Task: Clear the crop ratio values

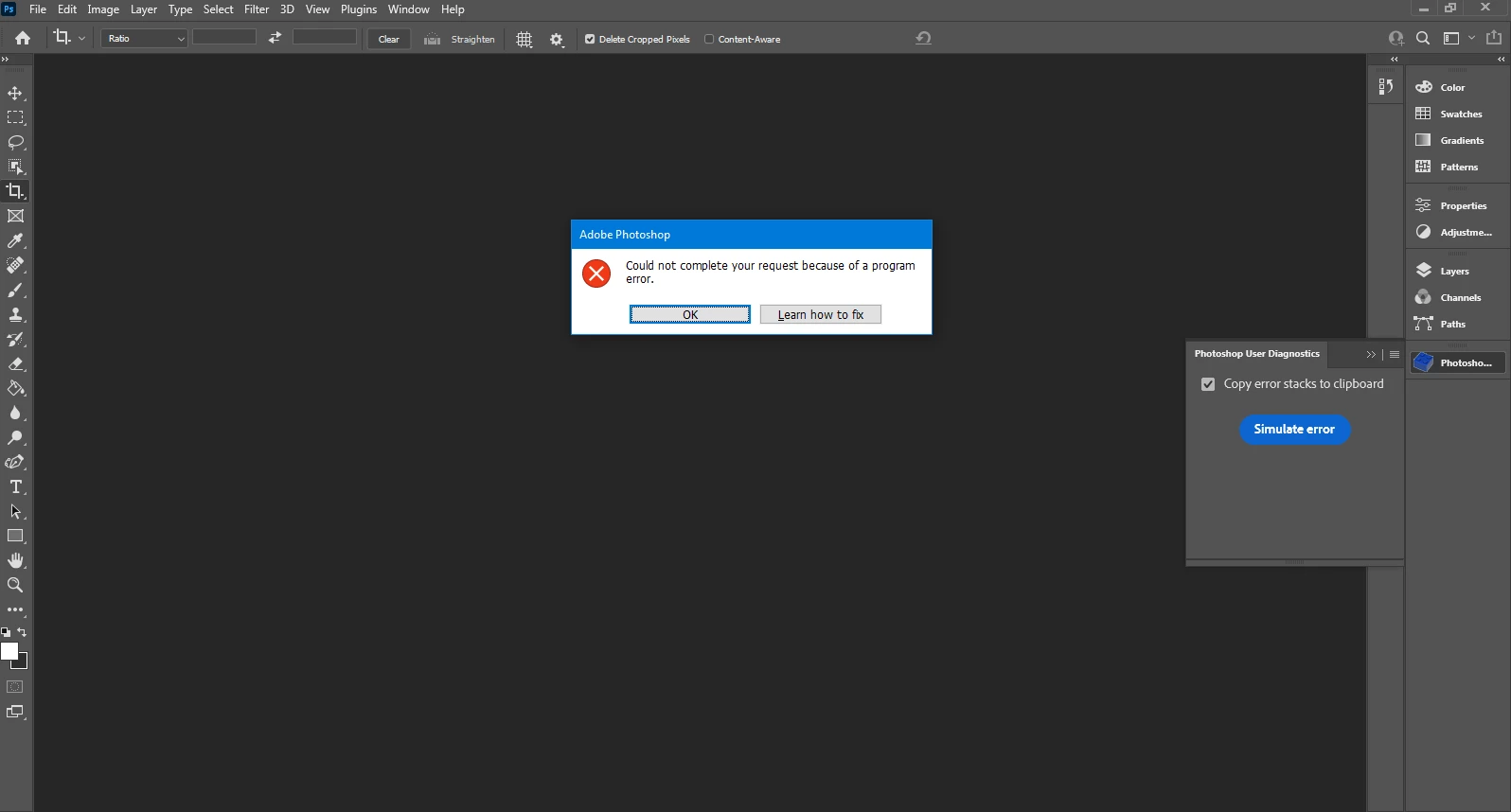Action: pos(388,39)
